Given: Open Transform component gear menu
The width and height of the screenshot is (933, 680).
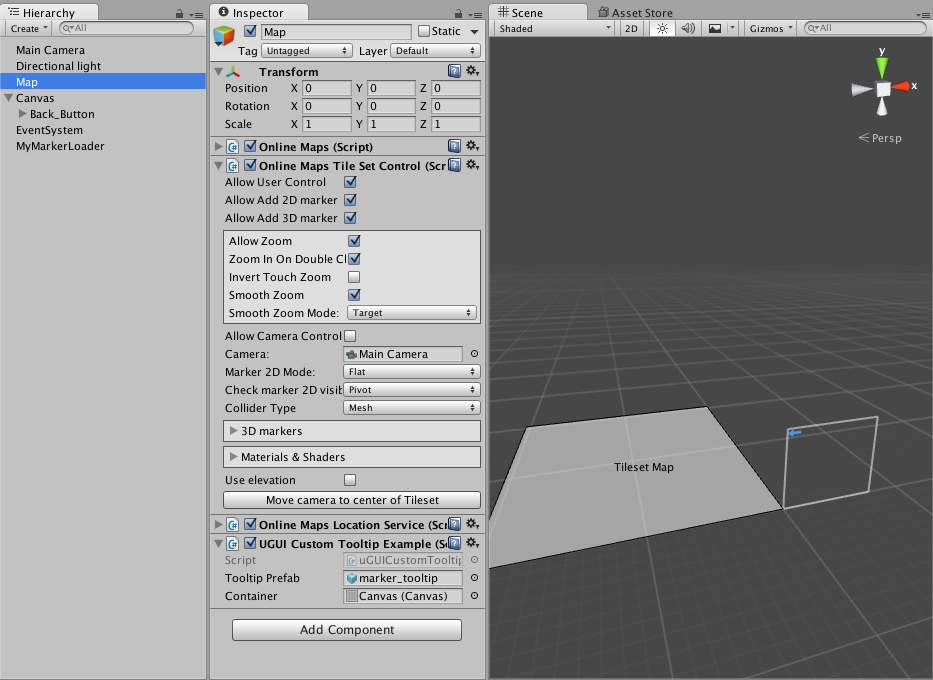Looking at the screenshot, I should pos(472,71).
